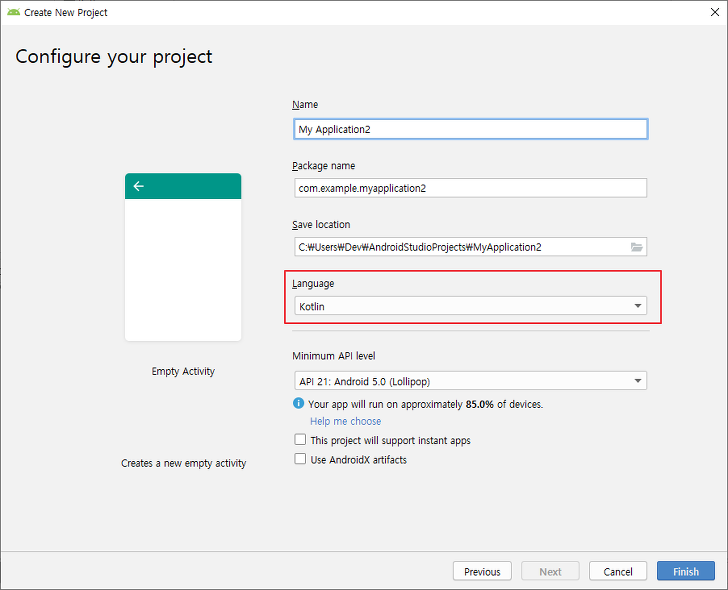This screenshot has width=728, height=590.
Task: Check the 'Use AndroidX artifacts' box
Action: click(x=300, y=459)
